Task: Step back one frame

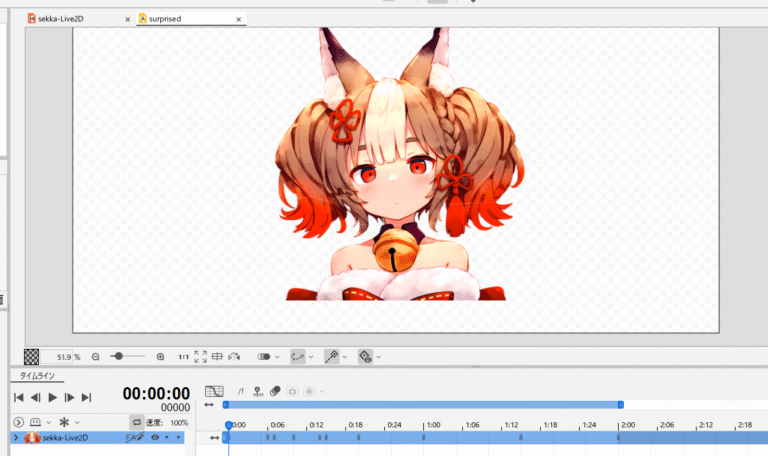Action: [35, 397]
